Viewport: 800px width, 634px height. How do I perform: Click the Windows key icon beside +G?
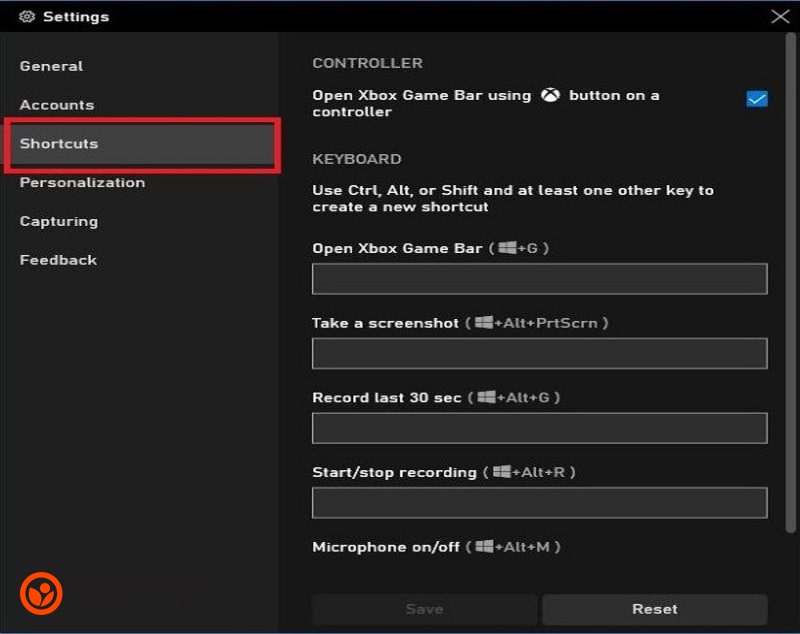coord(507,248)
